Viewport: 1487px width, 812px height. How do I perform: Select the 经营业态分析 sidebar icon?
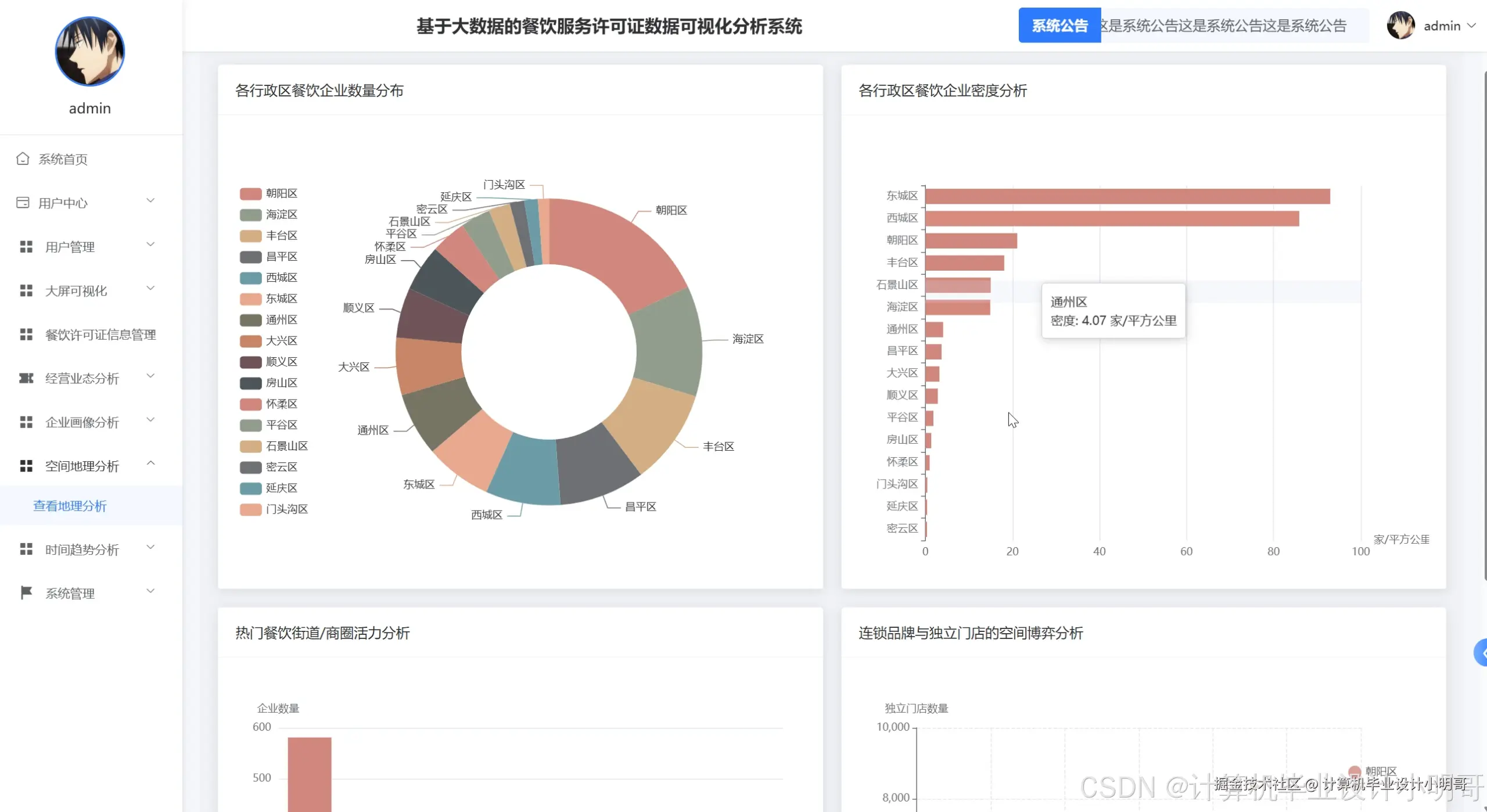point(26,378)
